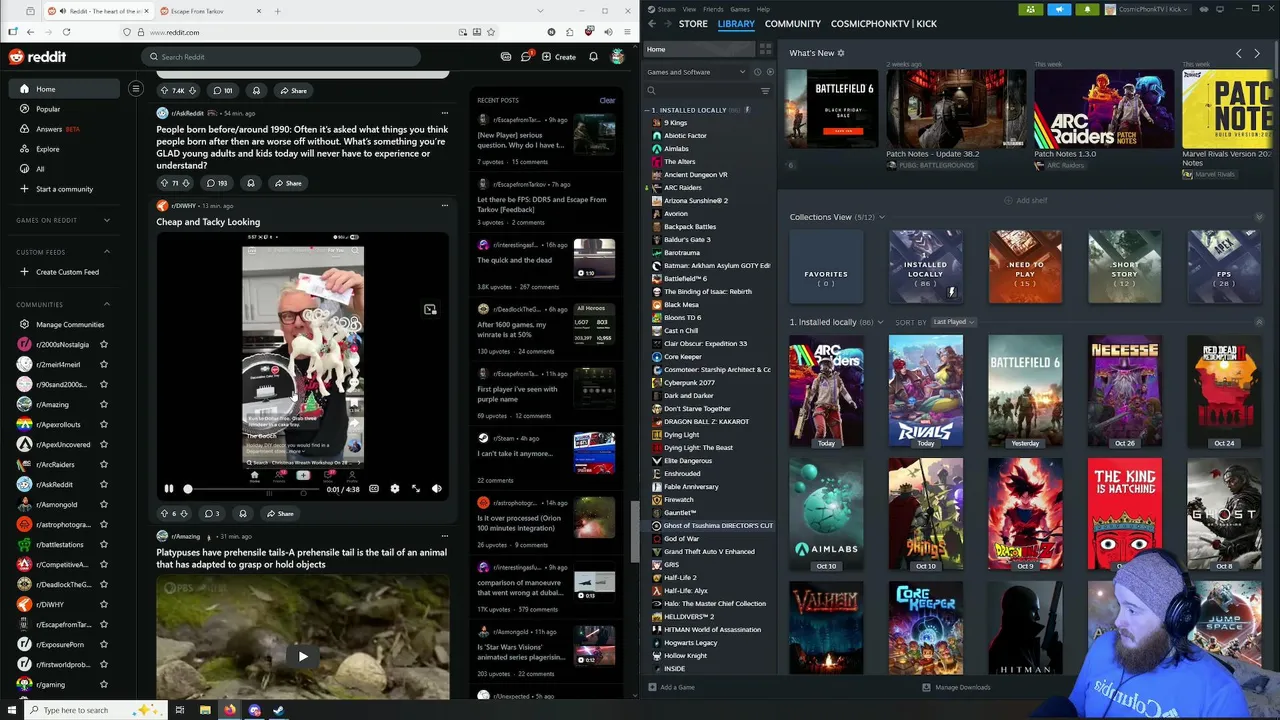The image size is (1280, 720).
Task: Click Add shelf in Steam library
Action: (x=1026, y=200)
